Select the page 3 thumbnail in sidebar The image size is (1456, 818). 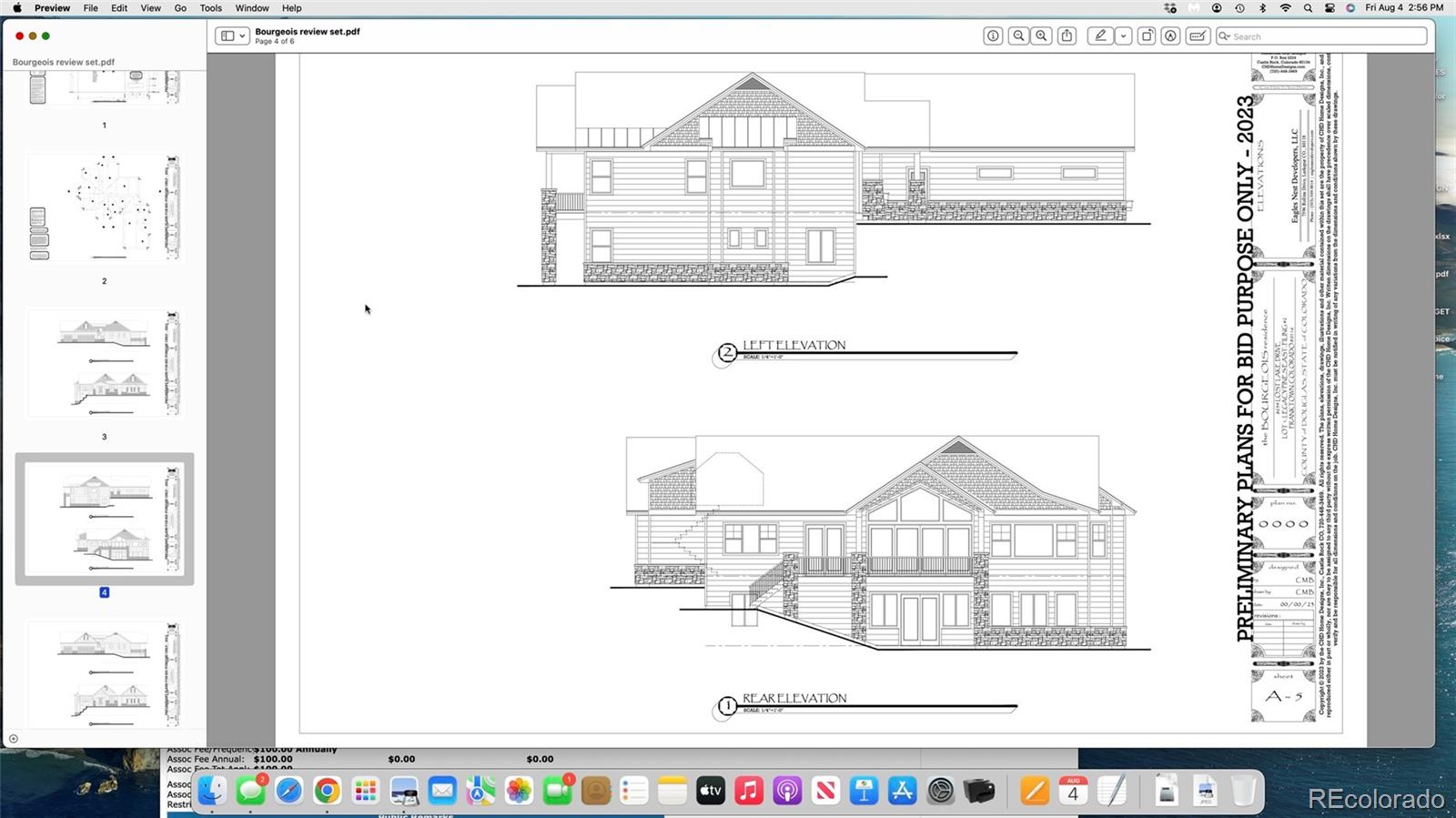pyautogui.click(x=104, y=364)
